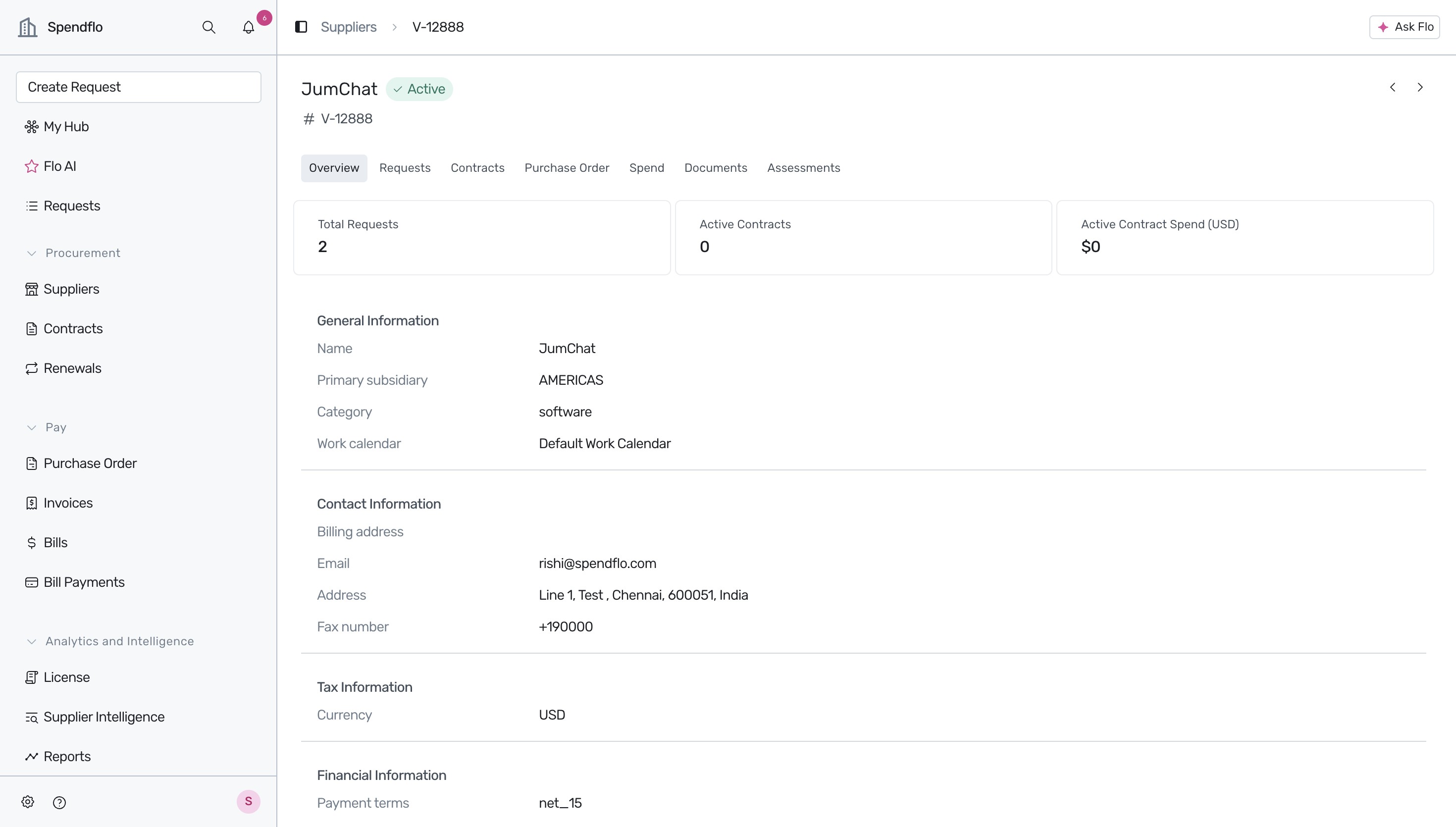Click the user avatar S

coord(248,801)
